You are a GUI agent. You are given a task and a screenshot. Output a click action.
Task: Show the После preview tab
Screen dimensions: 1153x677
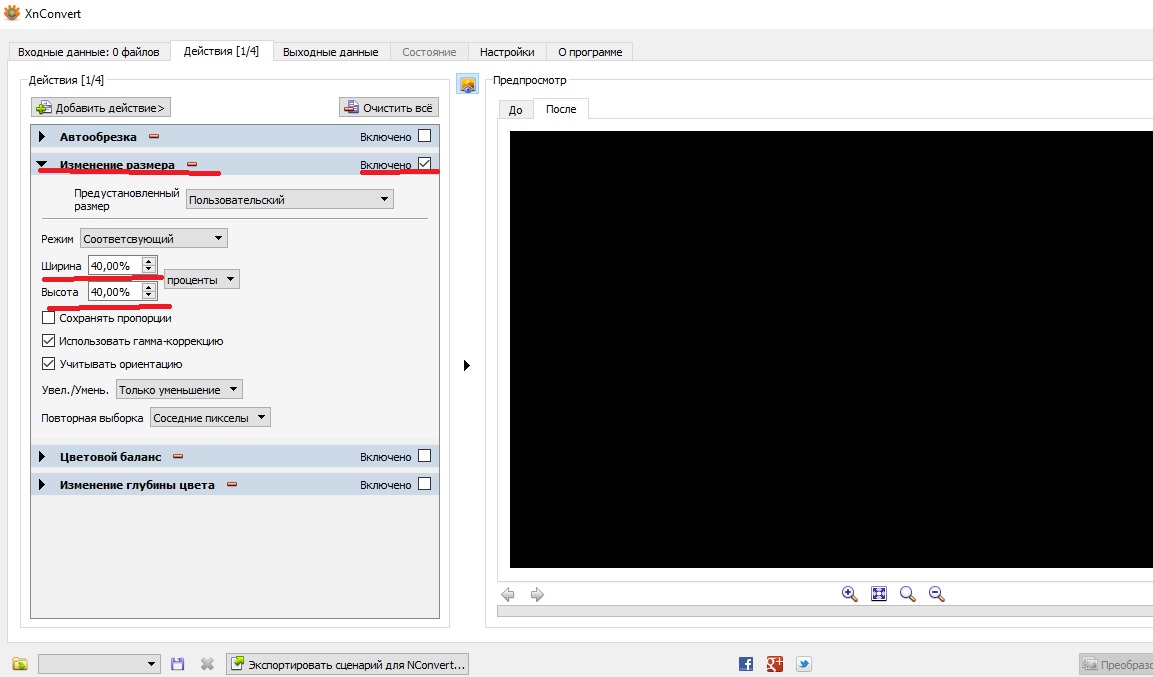pos(561,109)
